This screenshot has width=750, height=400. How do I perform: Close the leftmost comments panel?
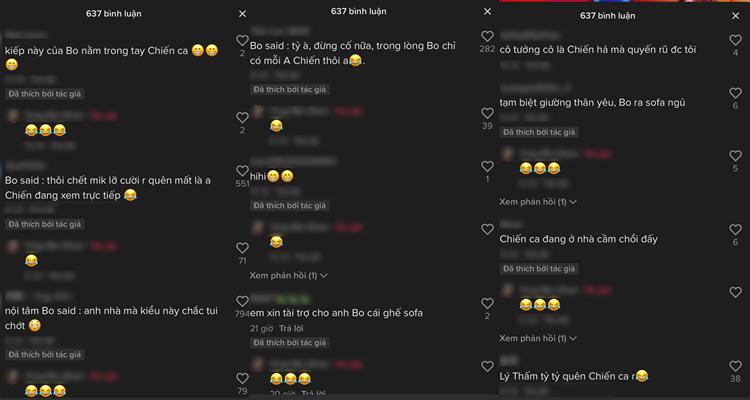click(x=243, y=14)
